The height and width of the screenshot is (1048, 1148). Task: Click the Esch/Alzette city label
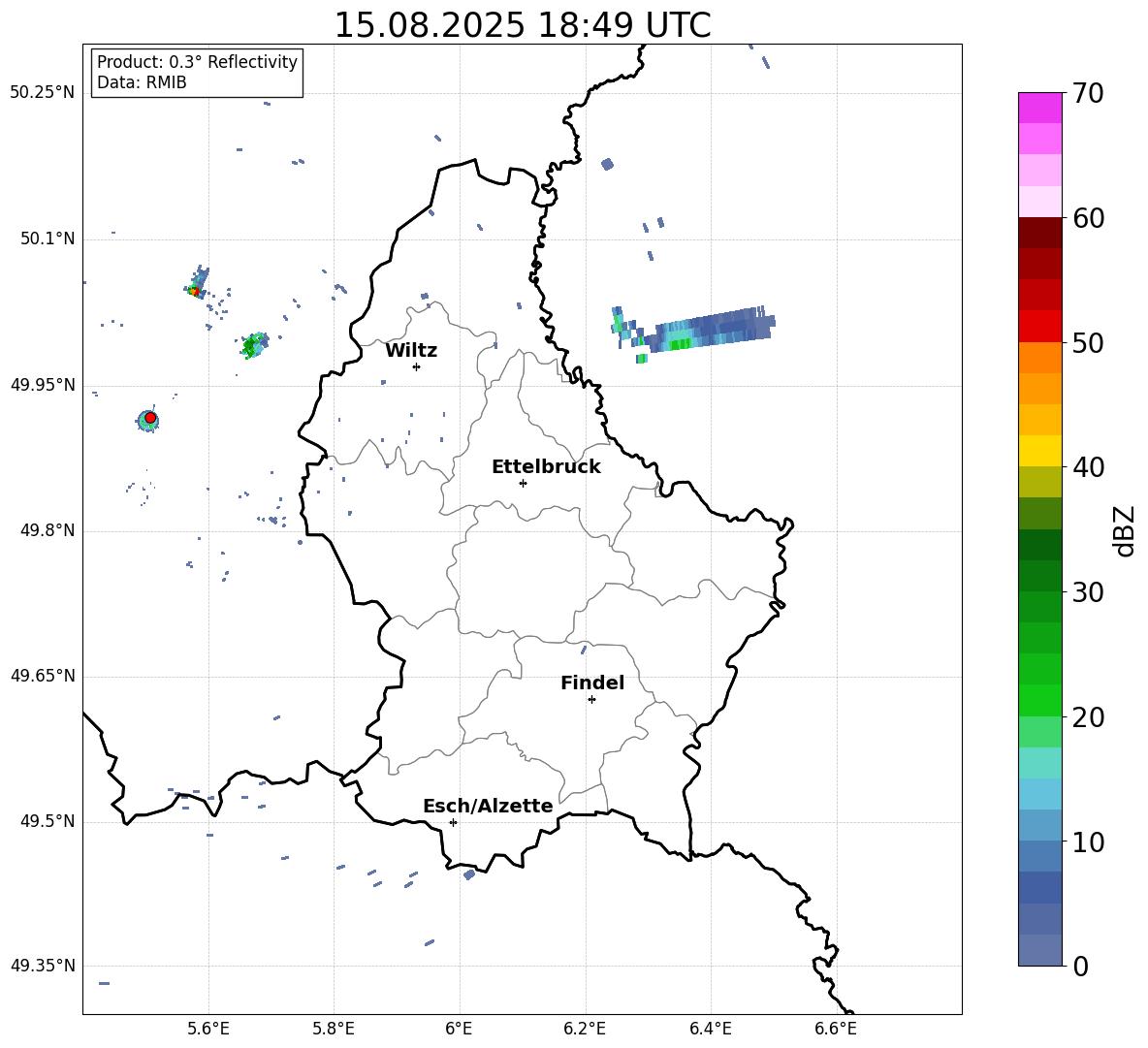pos(488,806)
